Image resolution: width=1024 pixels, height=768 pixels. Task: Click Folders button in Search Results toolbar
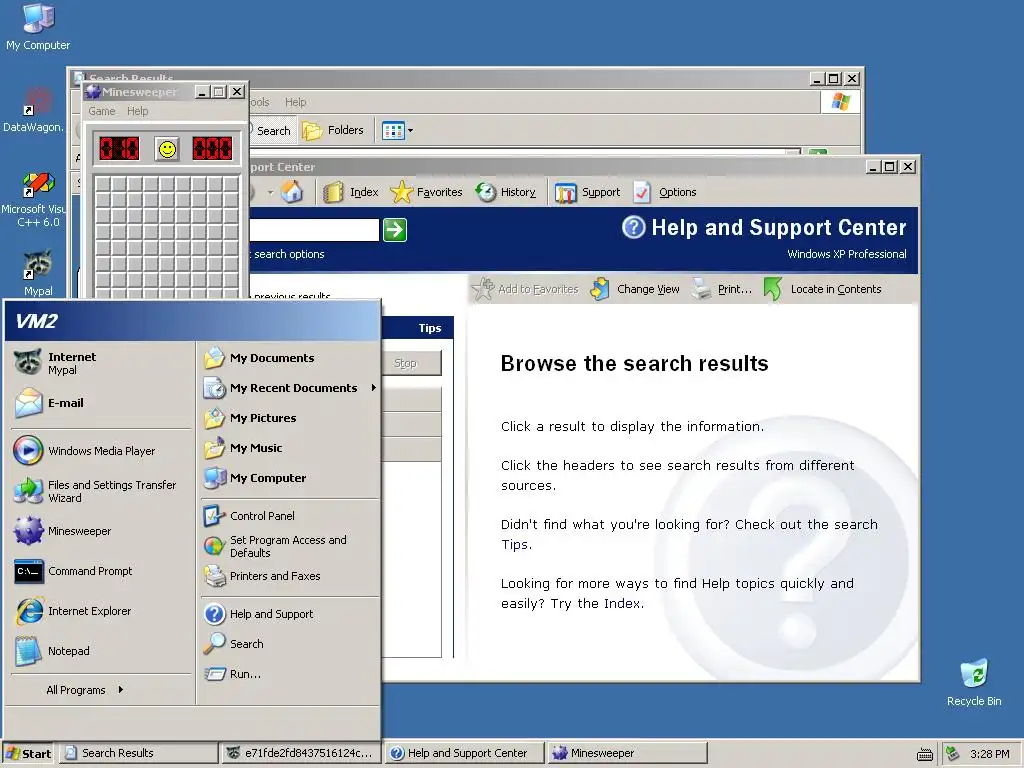point(334,131)
